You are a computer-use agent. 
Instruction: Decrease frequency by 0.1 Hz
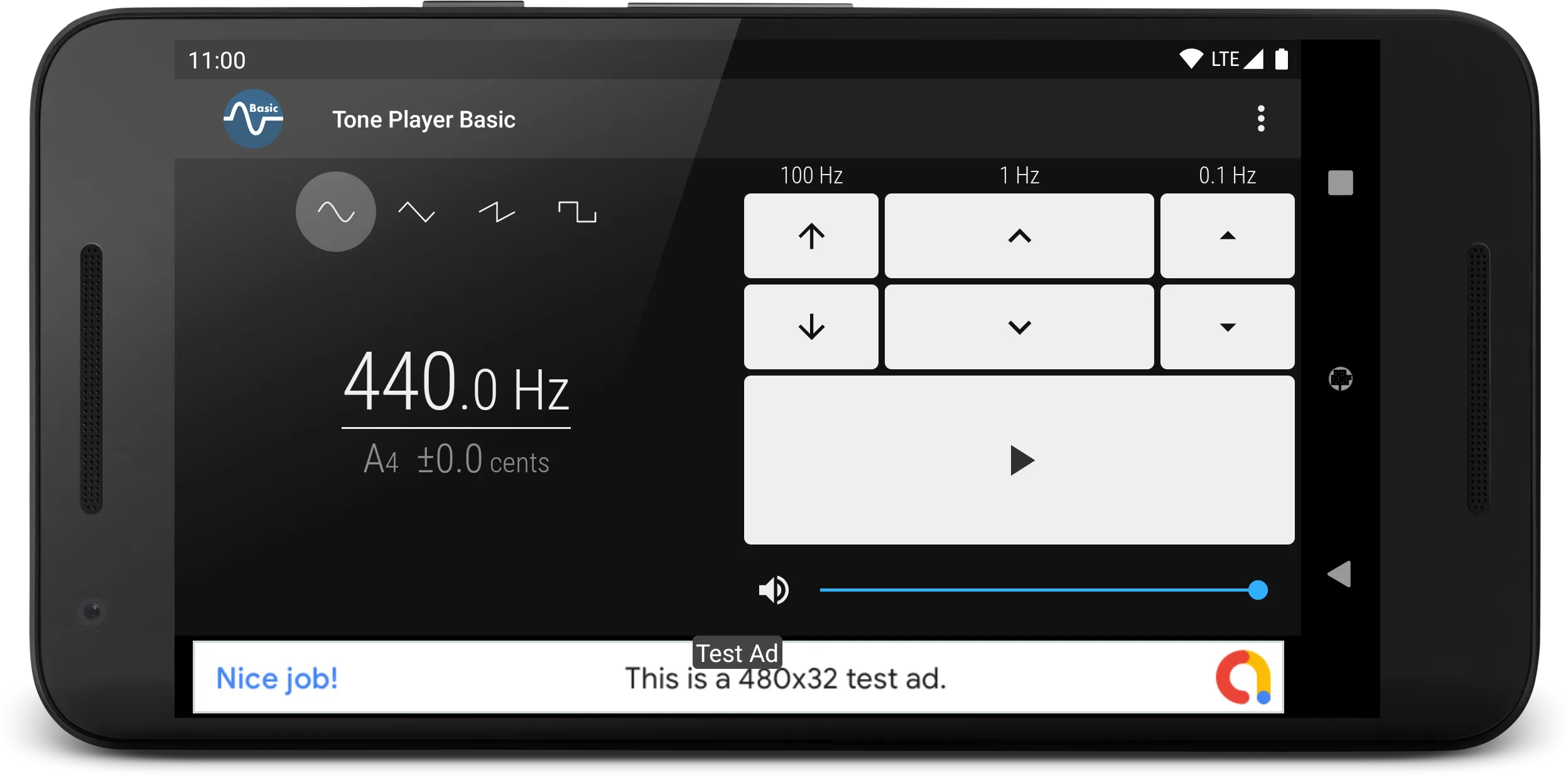click(1227, 327)
